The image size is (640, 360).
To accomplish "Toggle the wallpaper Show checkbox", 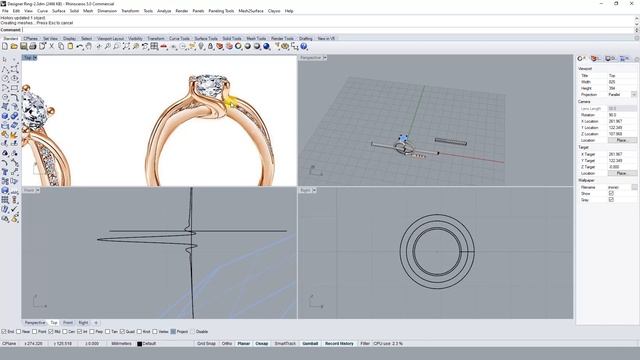I will [x=611, y=193].
